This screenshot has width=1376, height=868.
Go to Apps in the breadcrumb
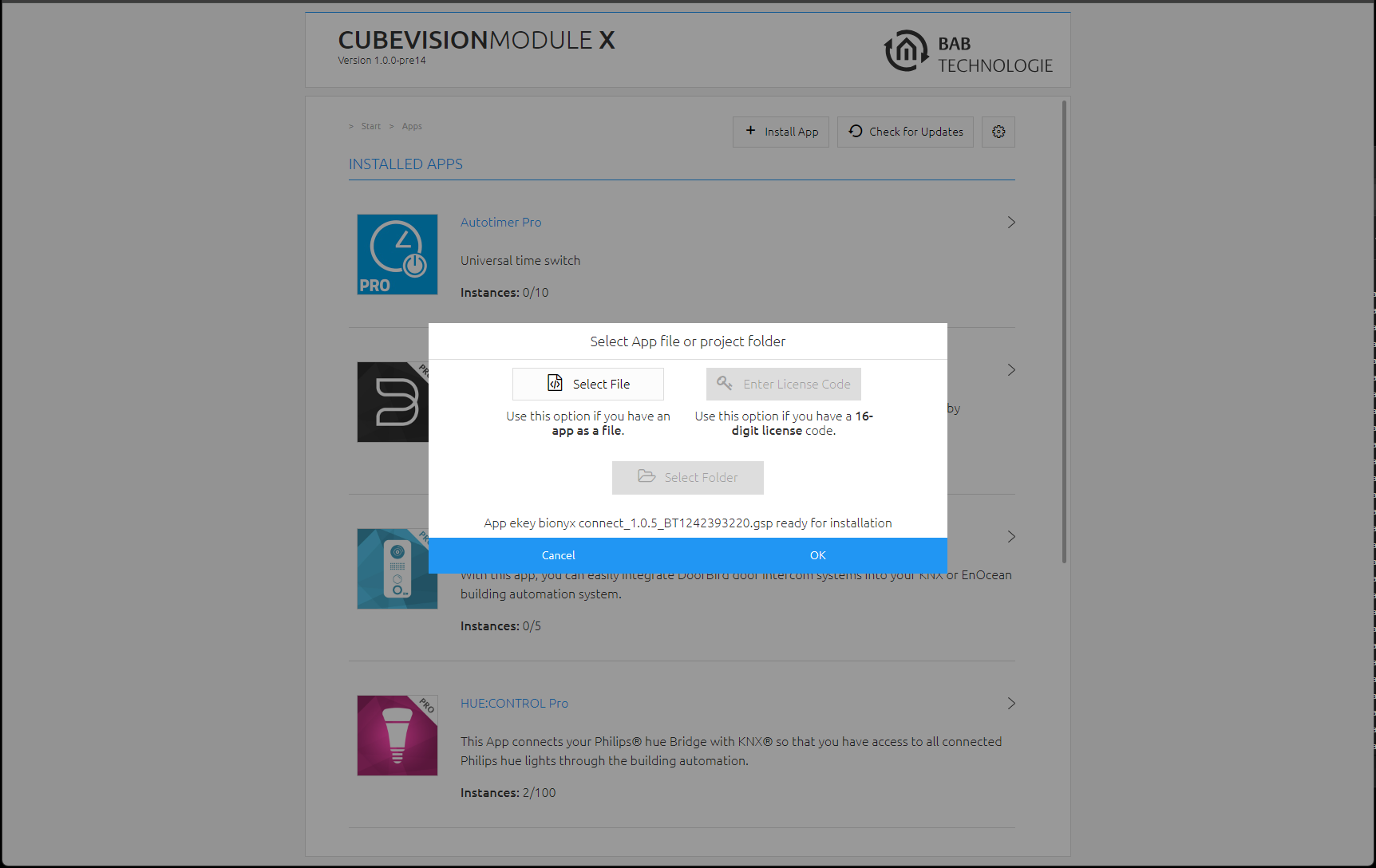412,126
